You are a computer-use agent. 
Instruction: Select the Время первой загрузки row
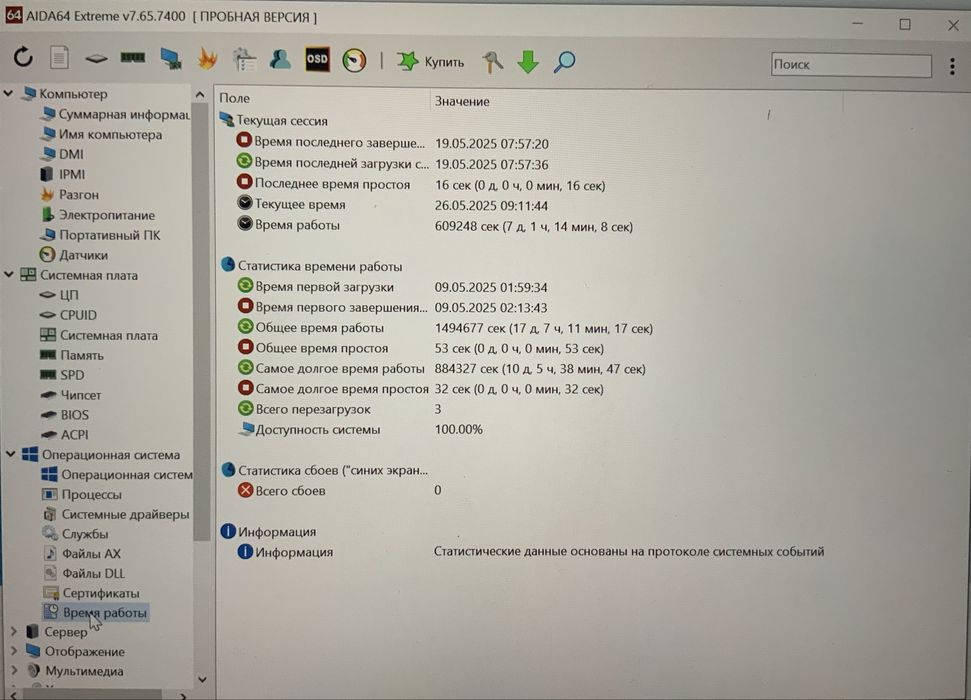pyautogui.click(x=393, y=287)
